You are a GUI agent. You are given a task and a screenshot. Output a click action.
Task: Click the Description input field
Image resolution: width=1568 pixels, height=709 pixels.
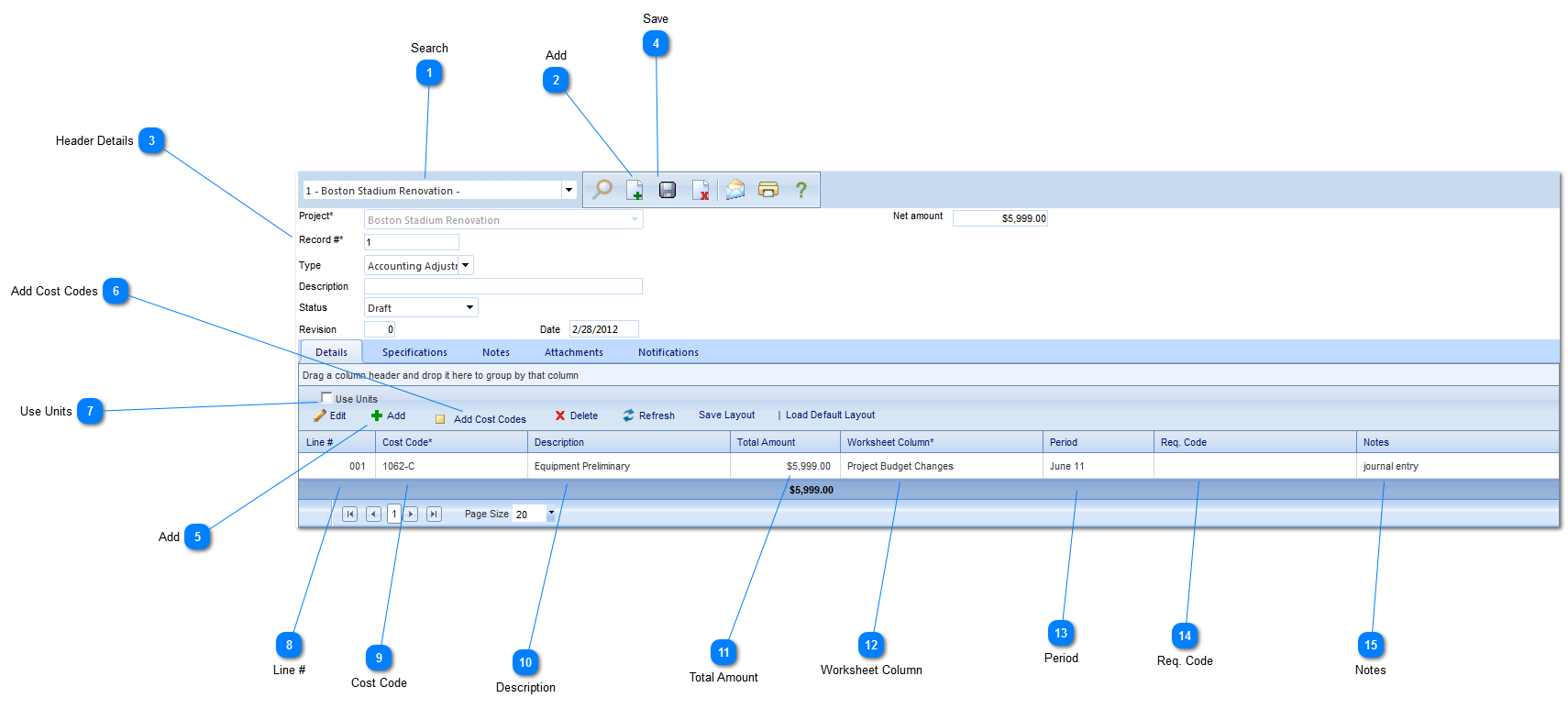[503, 286]
